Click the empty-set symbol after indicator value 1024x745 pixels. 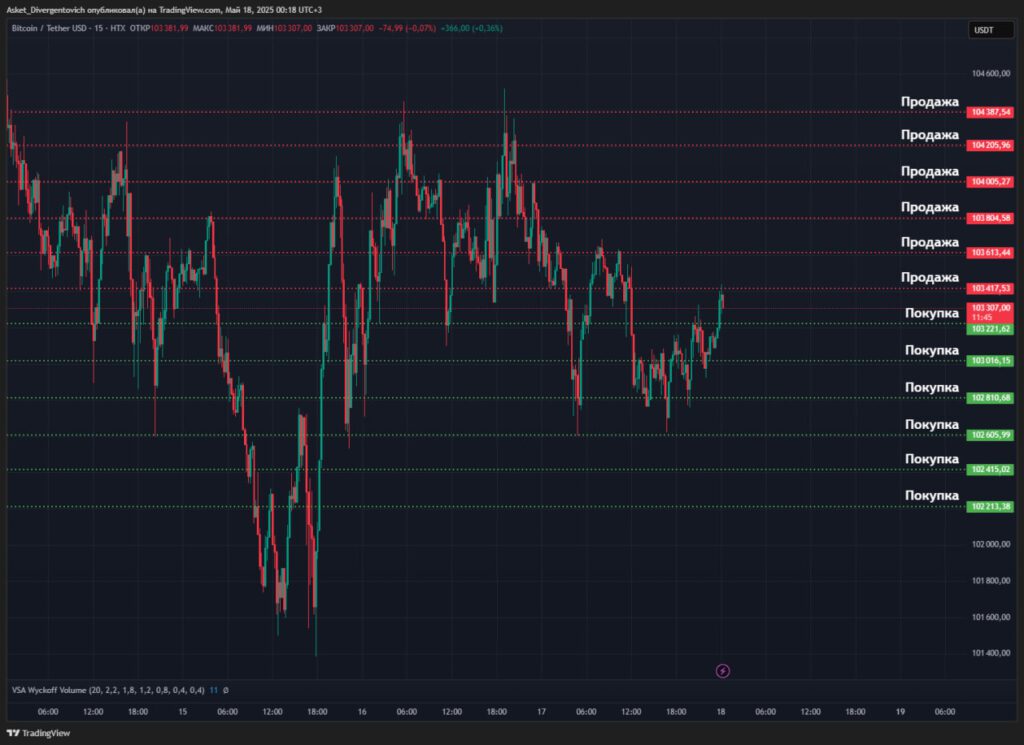[225, 690]
